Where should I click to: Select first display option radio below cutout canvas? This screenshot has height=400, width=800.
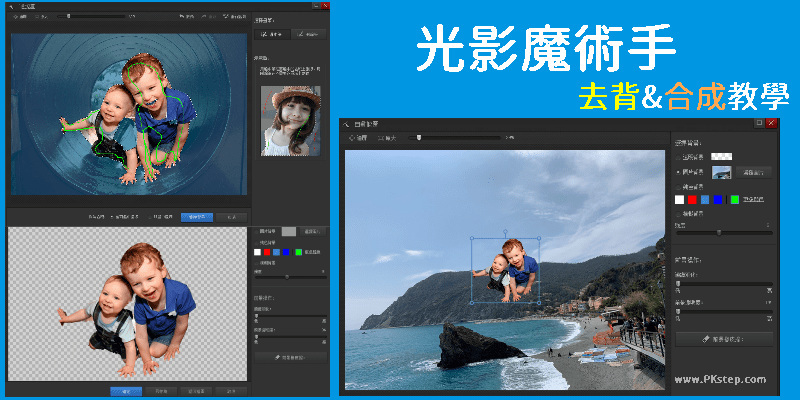pyautogui.click(x=111, y=217)
